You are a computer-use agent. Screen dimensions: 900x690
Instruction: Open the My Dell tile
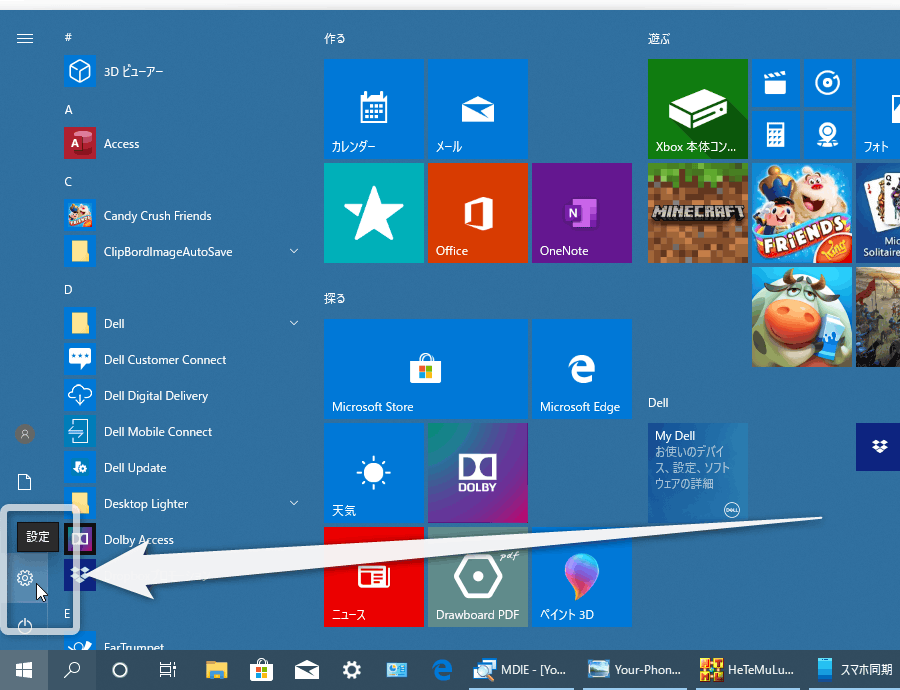pyautogui.click(x=698, y=473)
